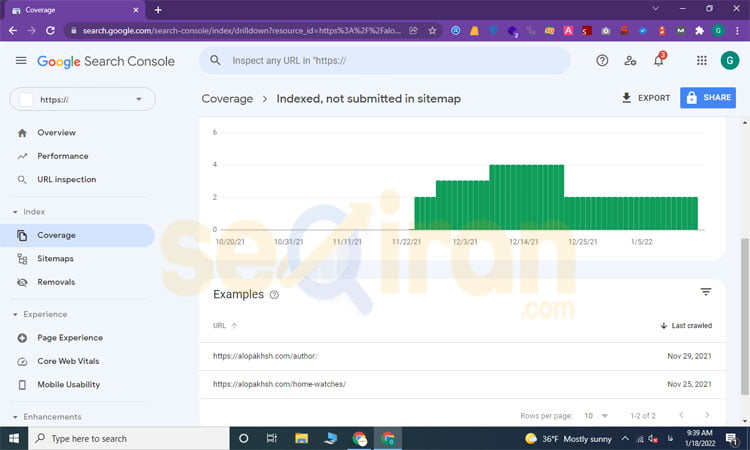This screenshot has height=450, width=750.
Task: Select URL inspection in sidebar
Action: (66, 180)
